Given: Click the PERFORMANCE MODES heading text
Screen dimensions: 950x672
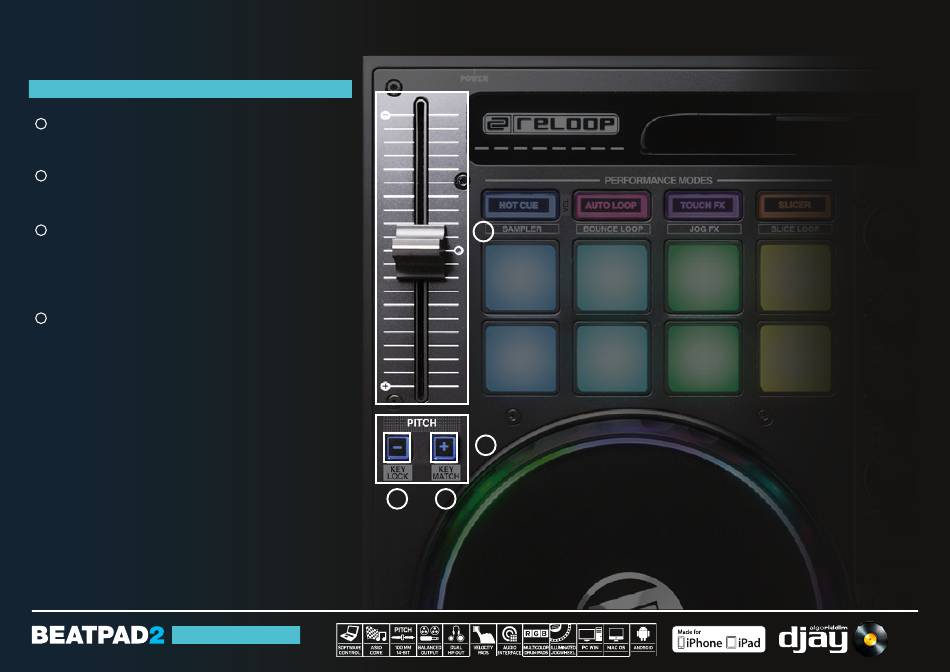Looking at the screenshot, I should [659, 180].
